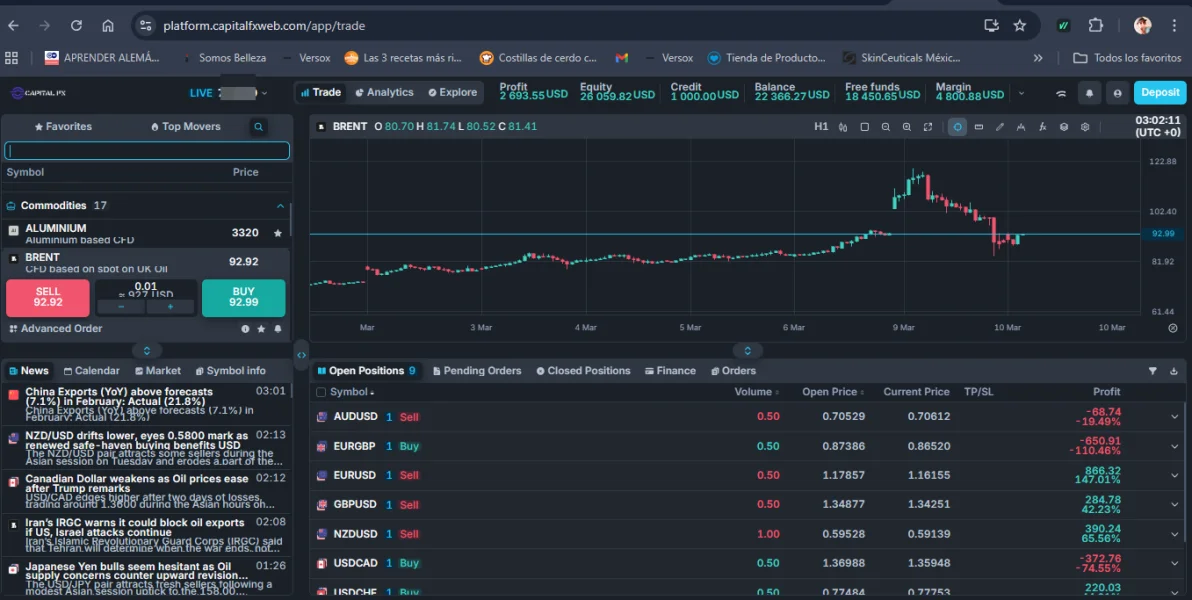Open the notifications bell in header
The width and height of the screenshot is (1192, 600).
click(x=1089, y=93)
